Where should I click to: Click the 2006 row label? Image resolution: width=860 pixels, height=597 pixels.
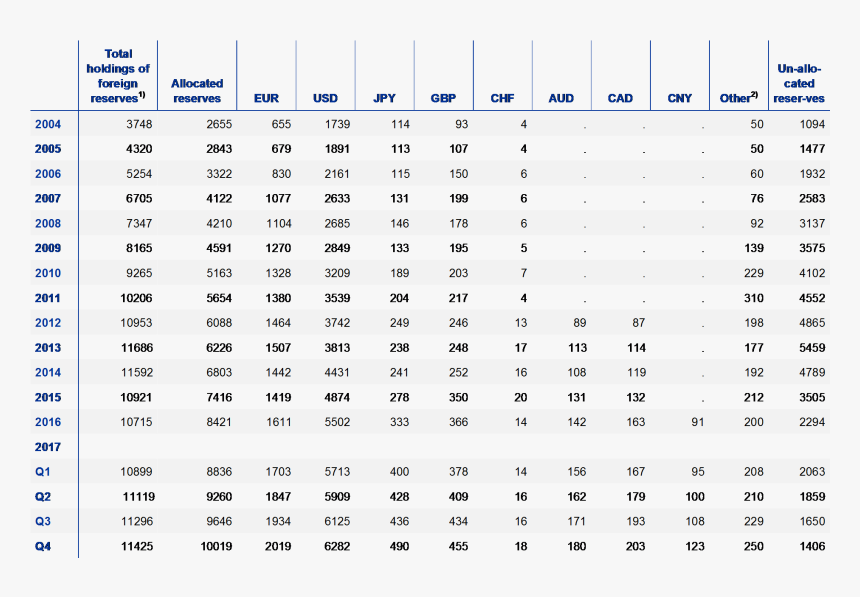48,174
